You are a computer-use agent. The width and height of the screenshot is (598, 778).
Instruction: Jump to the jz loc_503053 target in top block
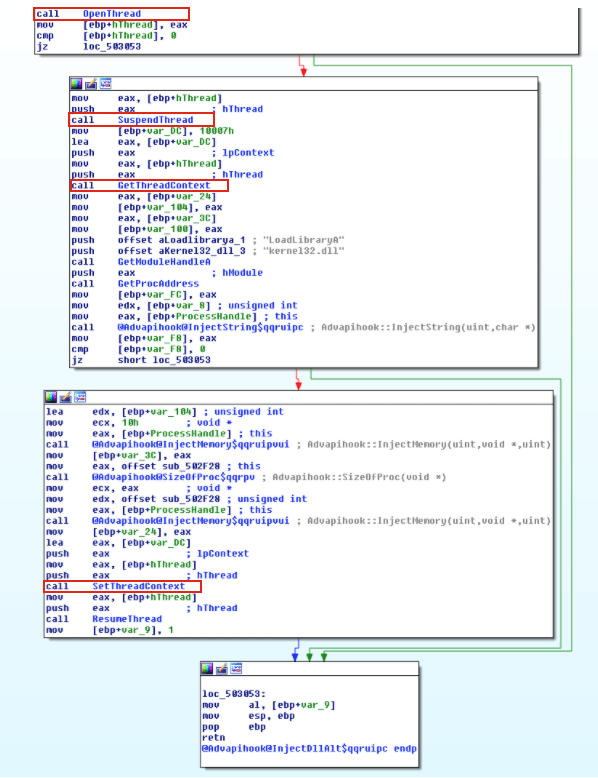click(x=112, y=47)
